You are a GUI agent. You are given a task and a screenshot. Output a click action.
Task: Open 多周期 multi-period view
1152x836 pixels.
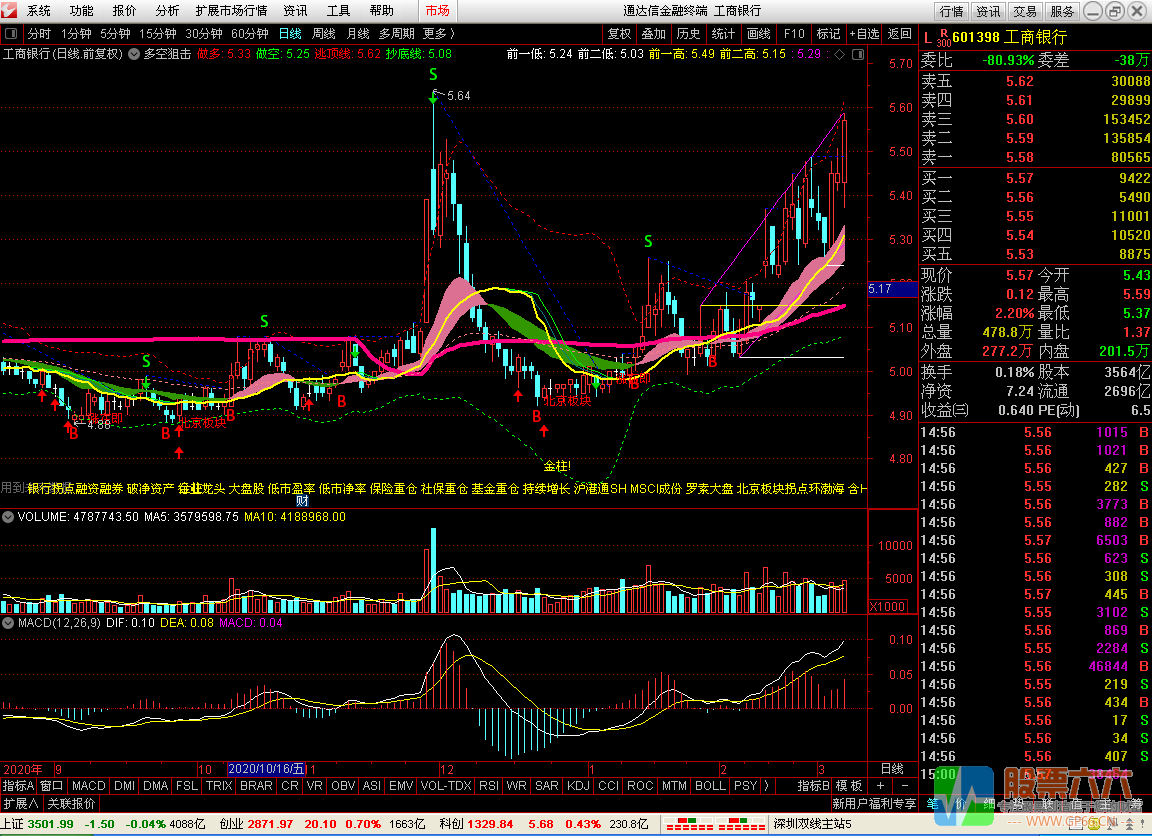[x=397, y=34]
